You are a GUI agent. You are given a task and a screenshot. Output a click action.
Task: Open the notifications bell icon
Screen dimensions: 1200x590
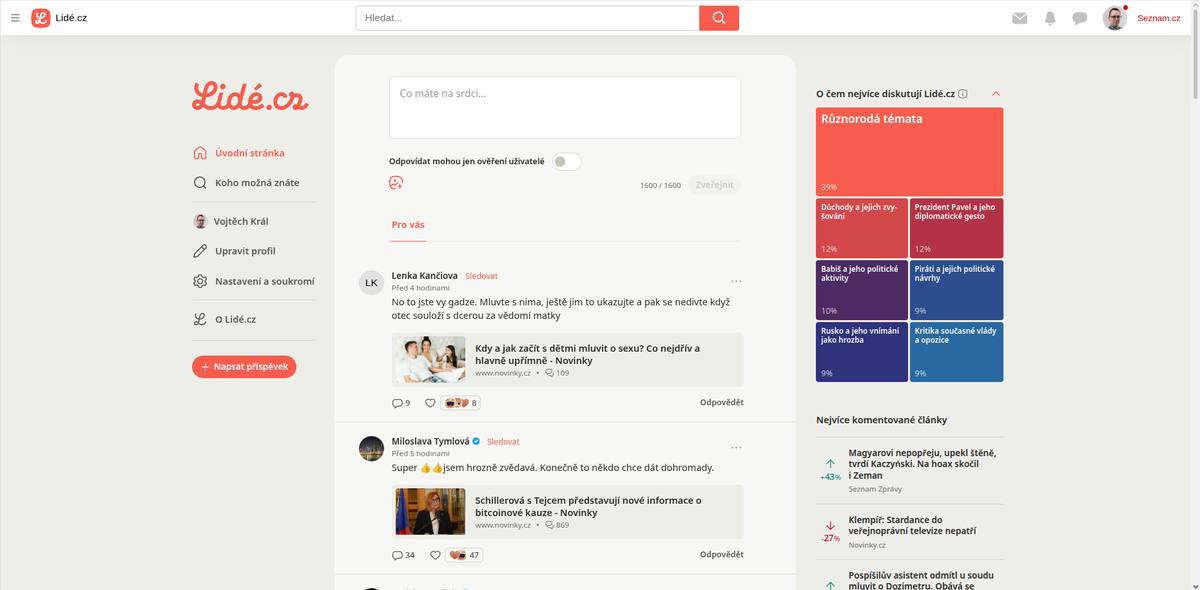coord(1050,18)
